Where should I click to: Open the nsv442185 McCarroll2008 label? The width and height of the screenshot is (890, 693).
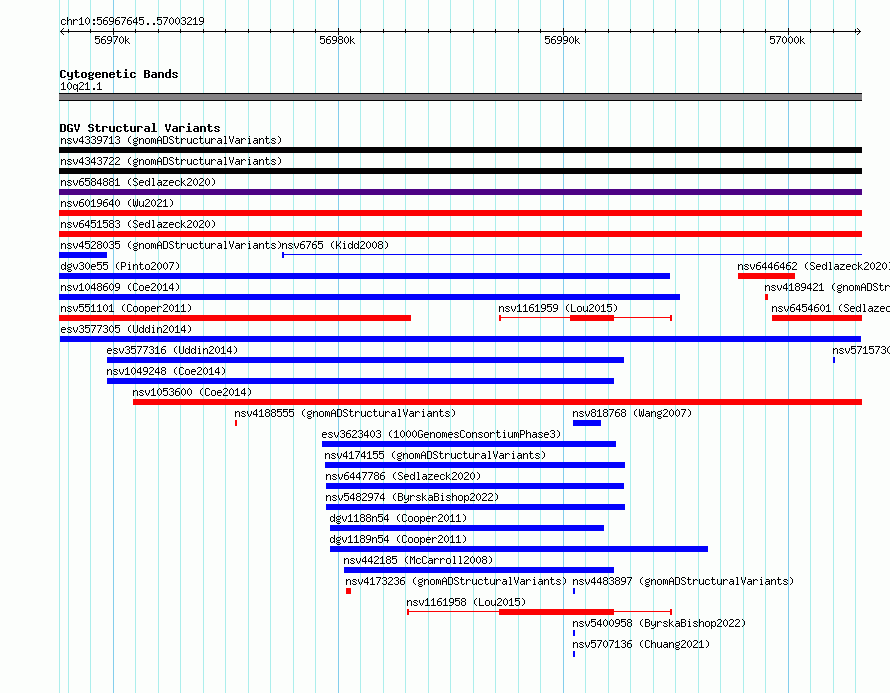pyautogui.click(x=418, y=560)
